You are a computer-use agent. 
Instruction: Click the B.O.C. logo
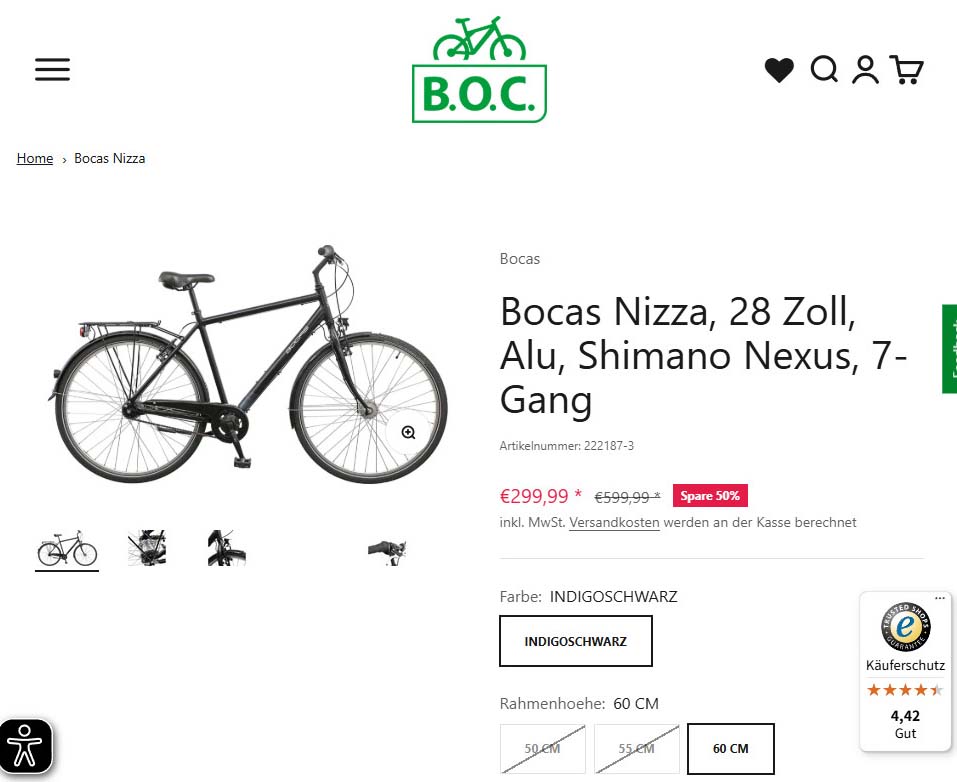click(x=478, y=69)
